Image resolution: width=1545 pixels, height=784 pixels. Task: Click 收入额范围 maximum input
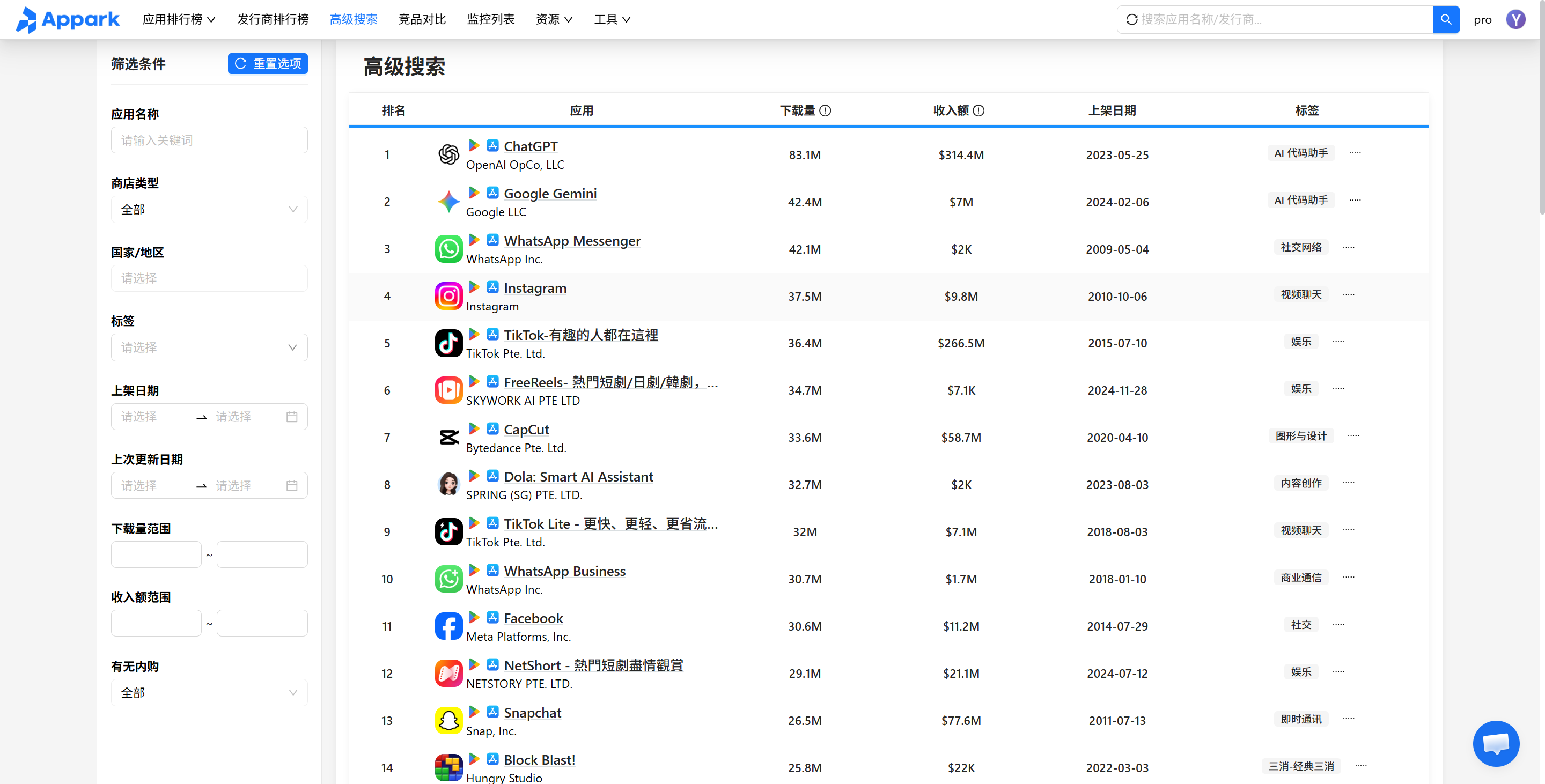262,623
